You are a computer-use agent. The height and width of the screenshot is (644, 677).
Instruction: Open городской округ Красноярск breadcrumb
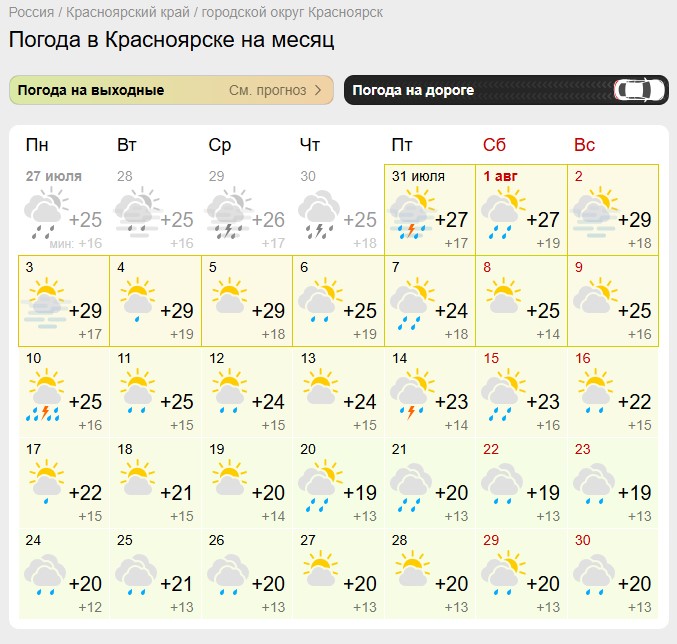coord(292,13)
